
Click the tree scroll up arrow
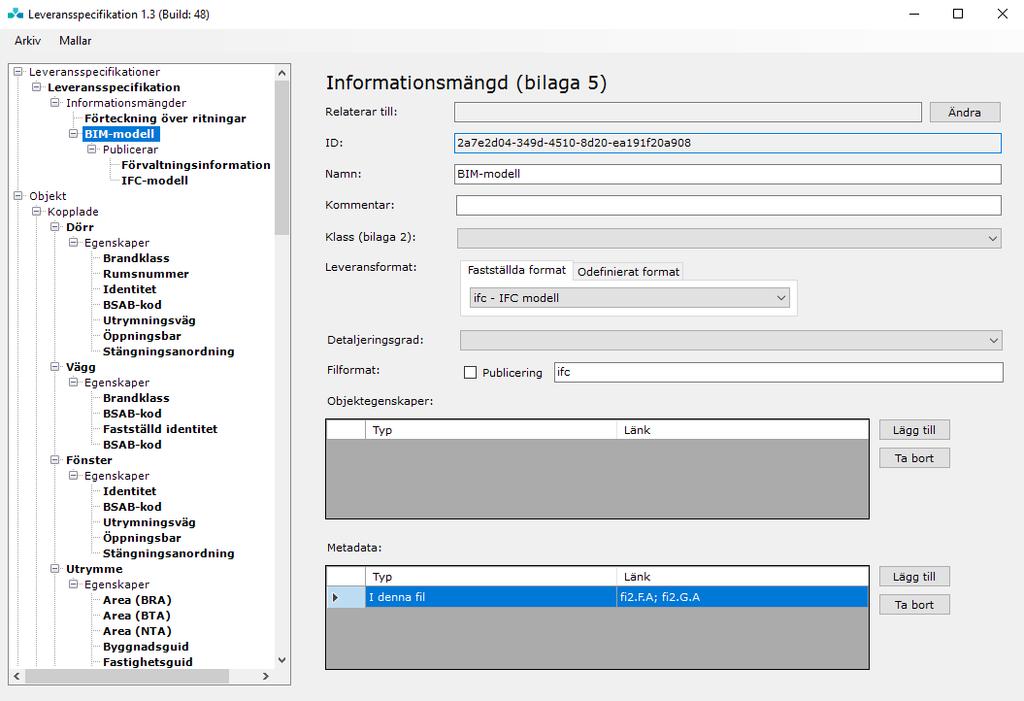tap(282, 73)
